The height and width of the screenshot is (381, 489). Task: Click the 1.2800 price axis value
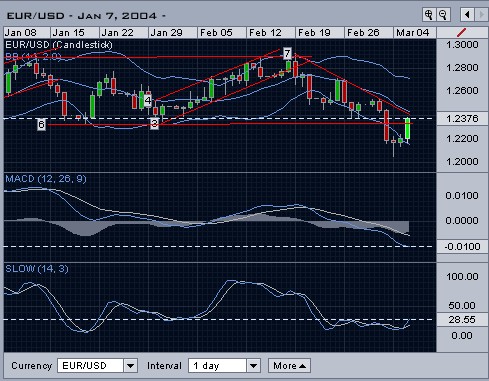462,68
